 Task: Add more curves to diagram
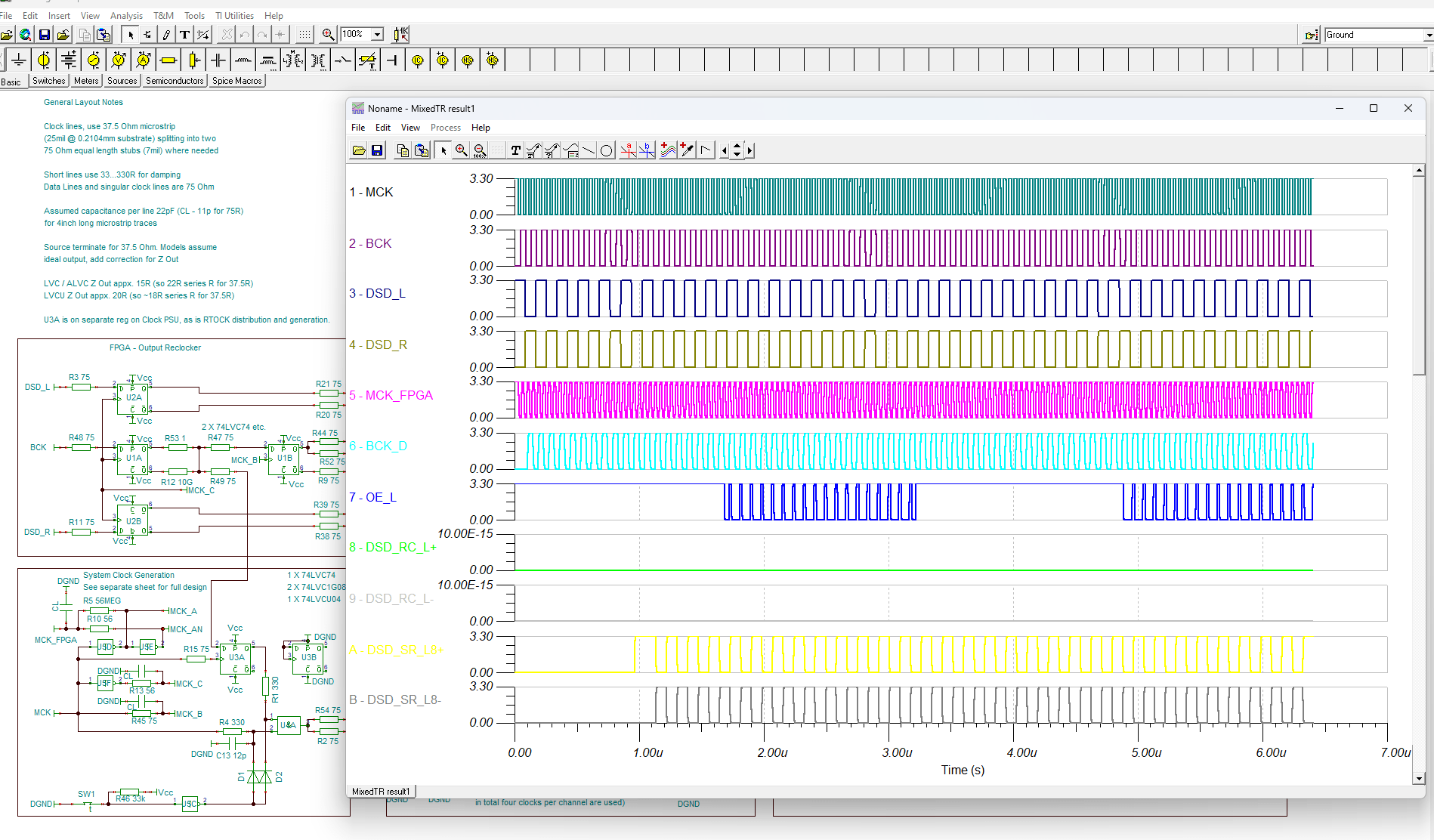pyautogui.click(x=668, y=150)
